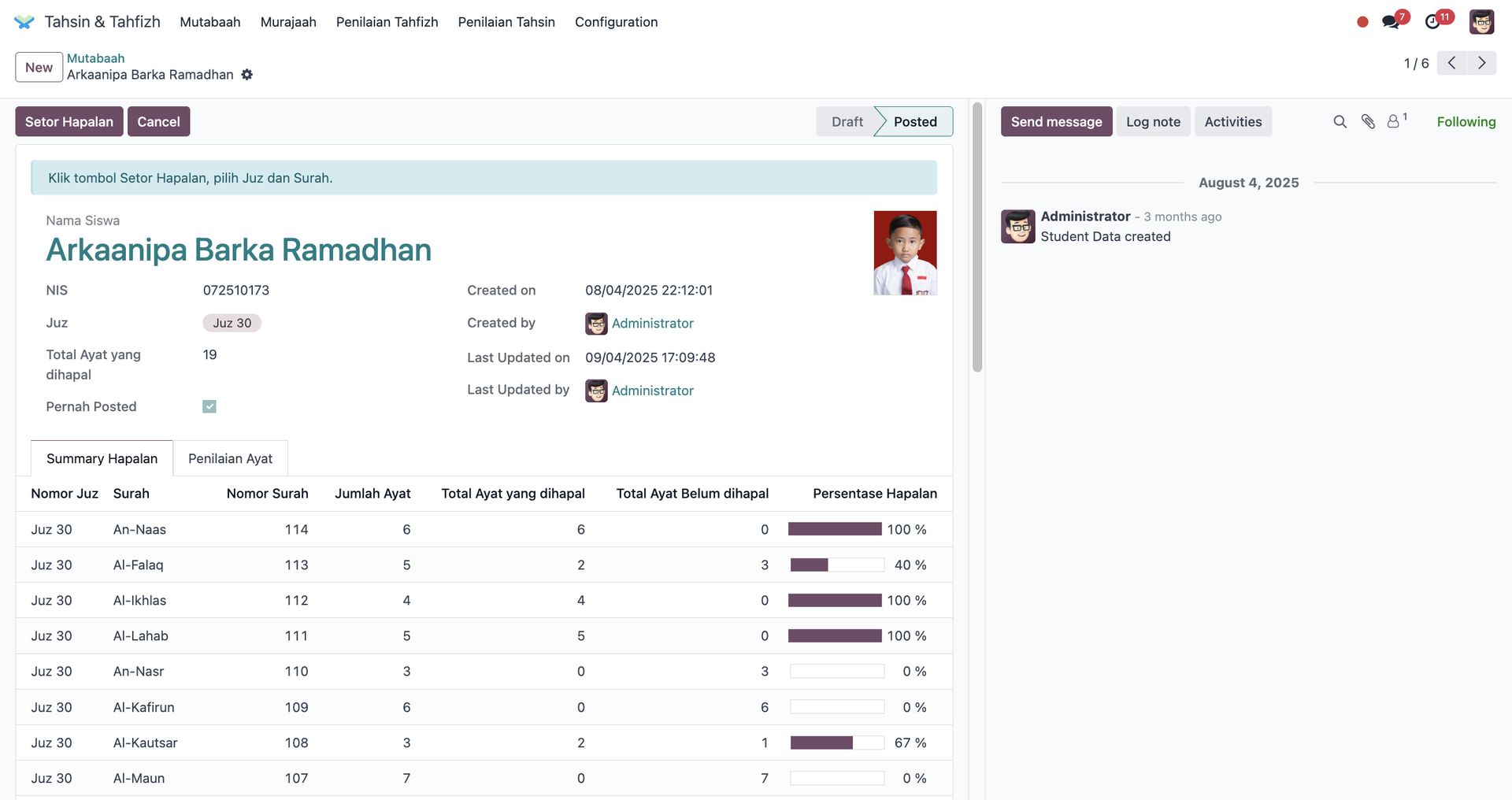1512x800 pixels.
Task: Open the conversations chat bubble icon
Action: click(1391, 22)
